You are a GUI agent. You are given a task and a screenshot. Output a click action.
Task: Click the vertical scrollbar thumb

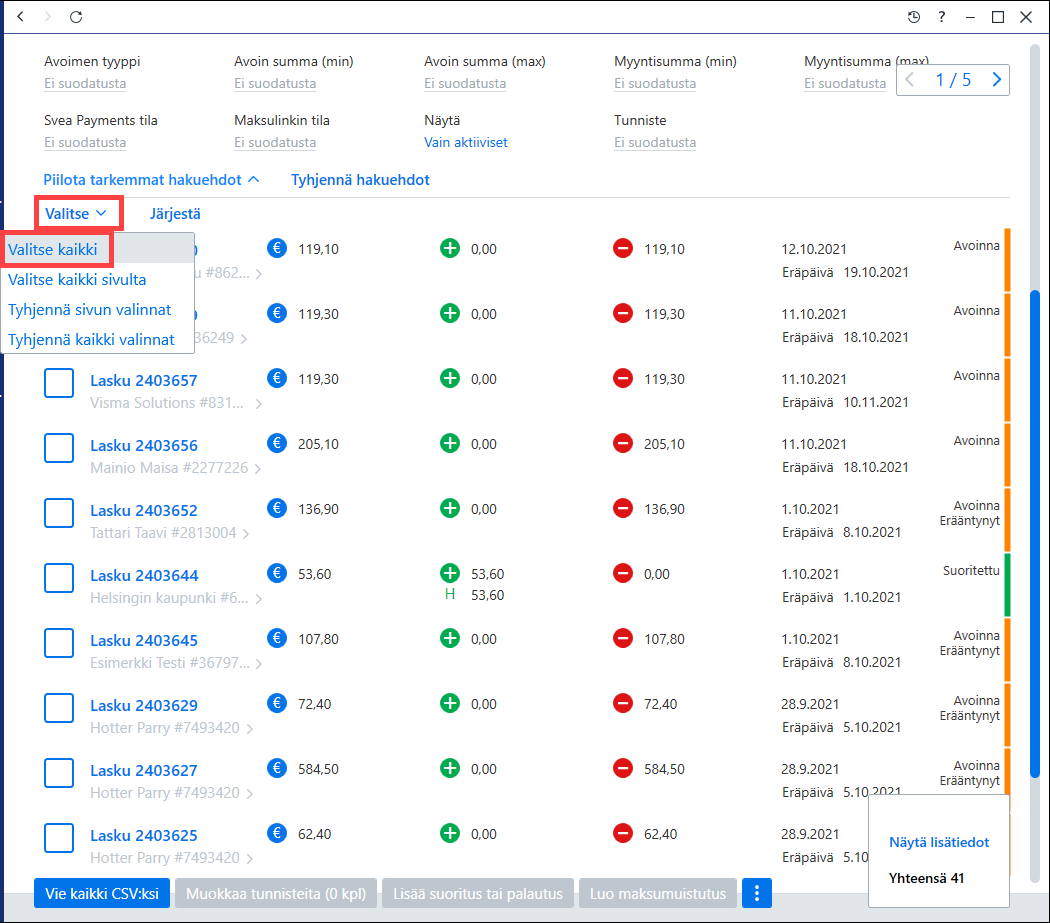pos(1035,533)
